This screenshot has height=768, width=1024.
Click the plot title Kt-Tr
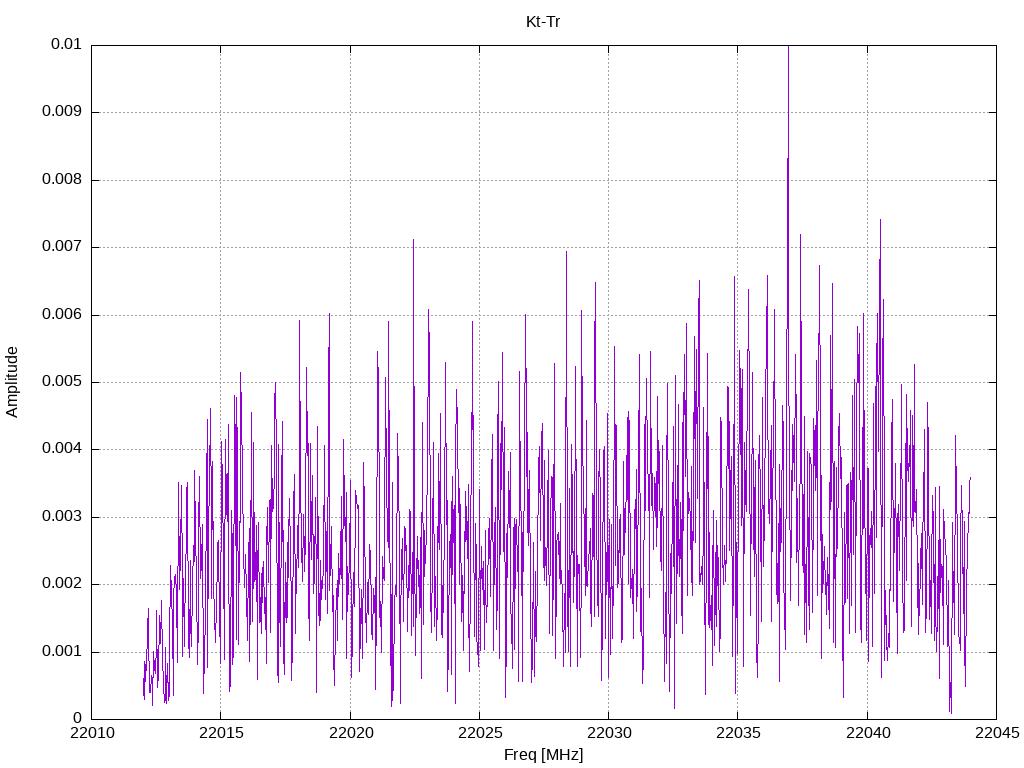tap(543, 22)
